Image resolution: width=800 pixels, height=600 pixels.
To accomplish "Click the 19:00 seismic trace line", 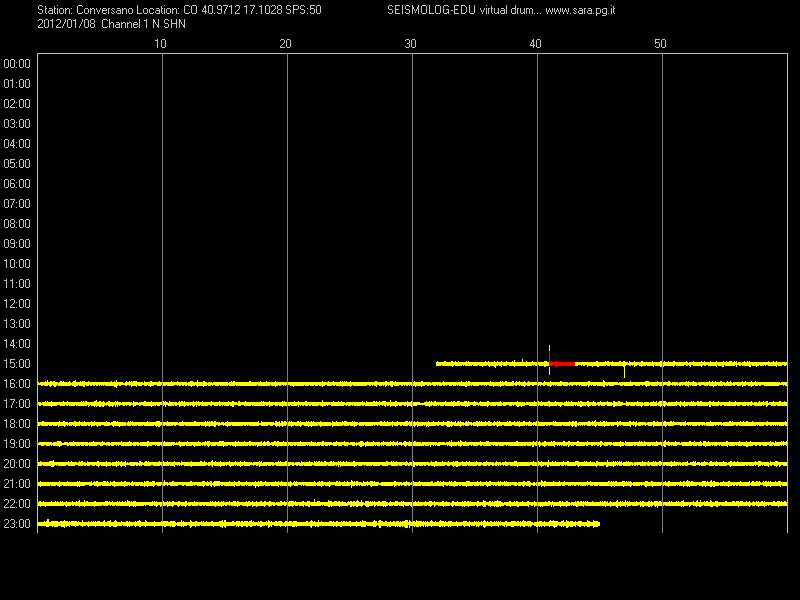I will 412,444.
